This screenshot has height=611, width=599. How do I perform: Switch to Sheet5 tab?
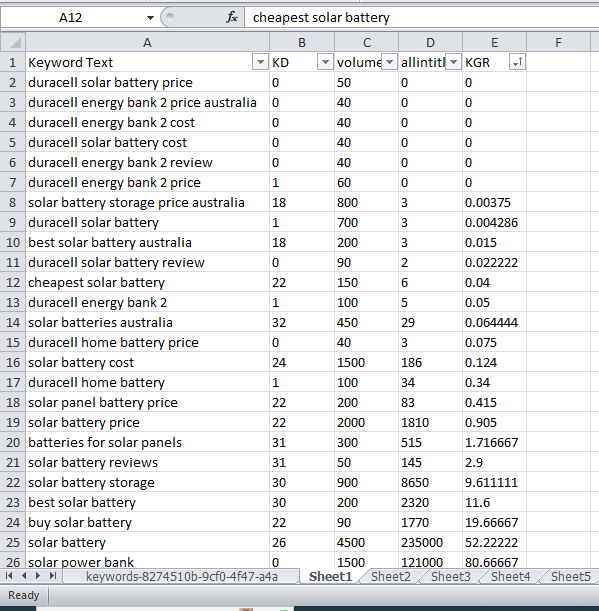click(571, 576)
